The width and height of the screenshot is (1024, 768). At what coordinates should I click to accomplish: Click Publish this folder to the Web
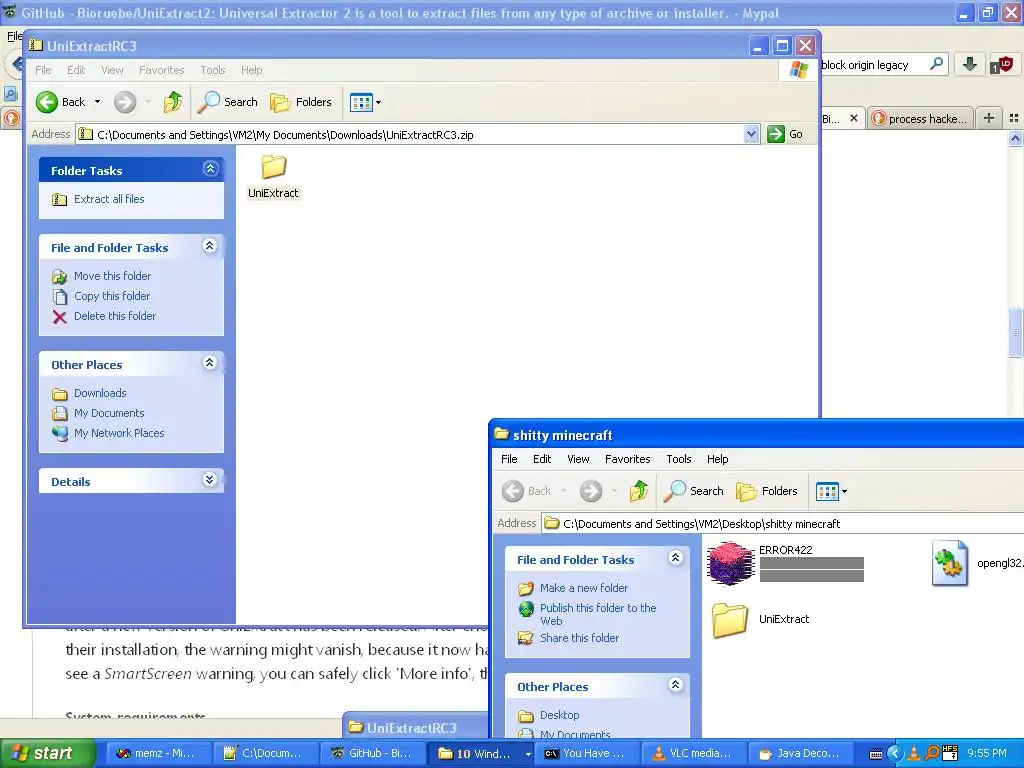coord(598,615)
